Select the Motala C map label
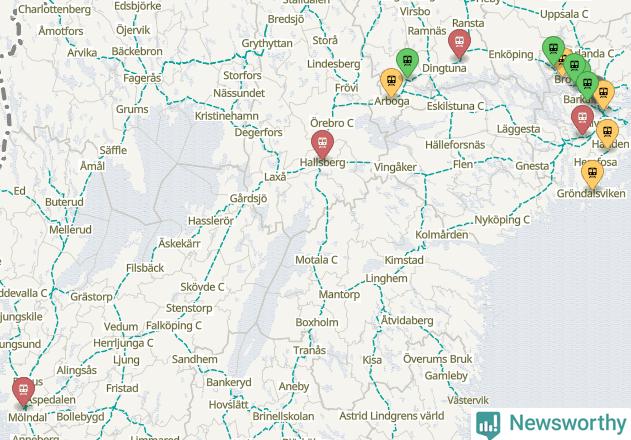The height and width of the screenshot is (440, 631). (316, 260)
